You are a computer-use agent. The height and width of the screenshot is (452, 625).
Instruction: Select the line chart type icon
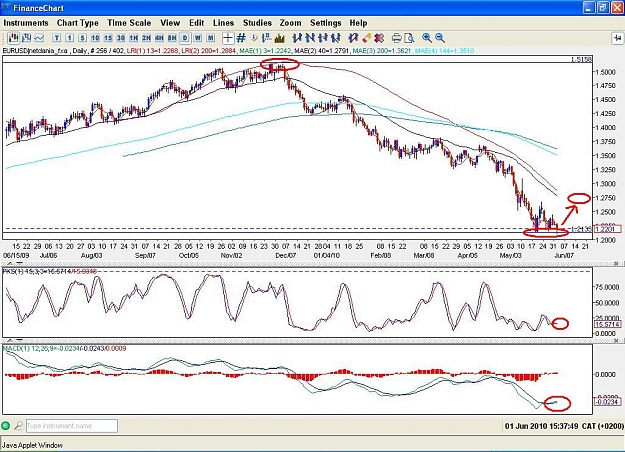coord(39,38)
